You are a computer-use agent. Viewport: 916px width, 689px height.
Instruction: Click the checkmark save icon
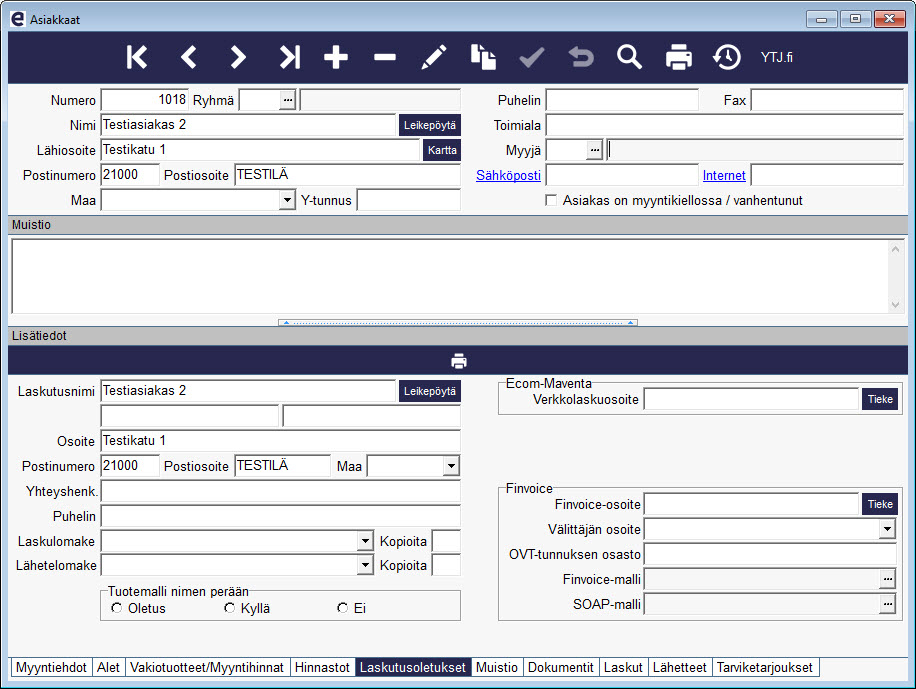tap(532, 57)
